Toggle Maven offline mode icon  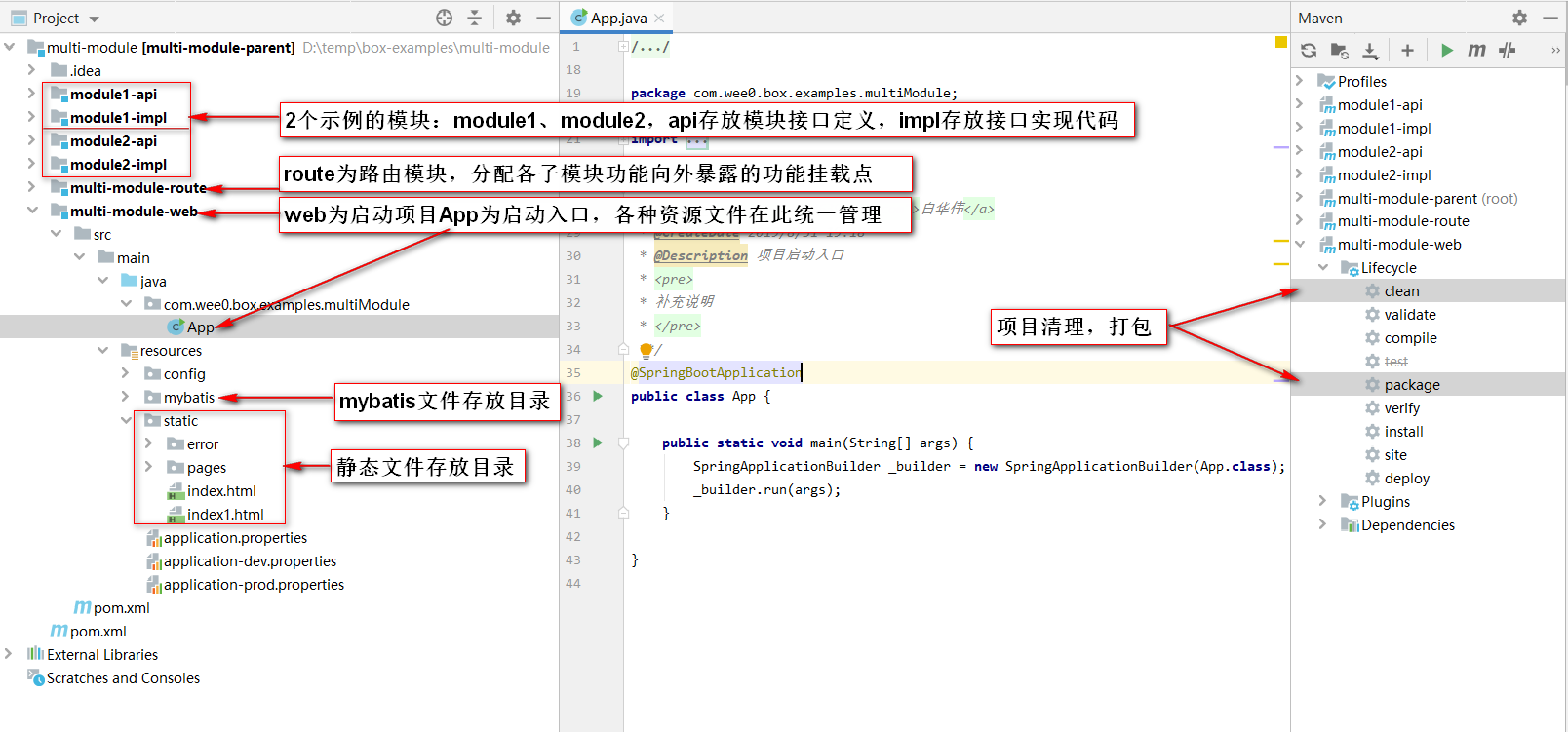click(1508, 50)
